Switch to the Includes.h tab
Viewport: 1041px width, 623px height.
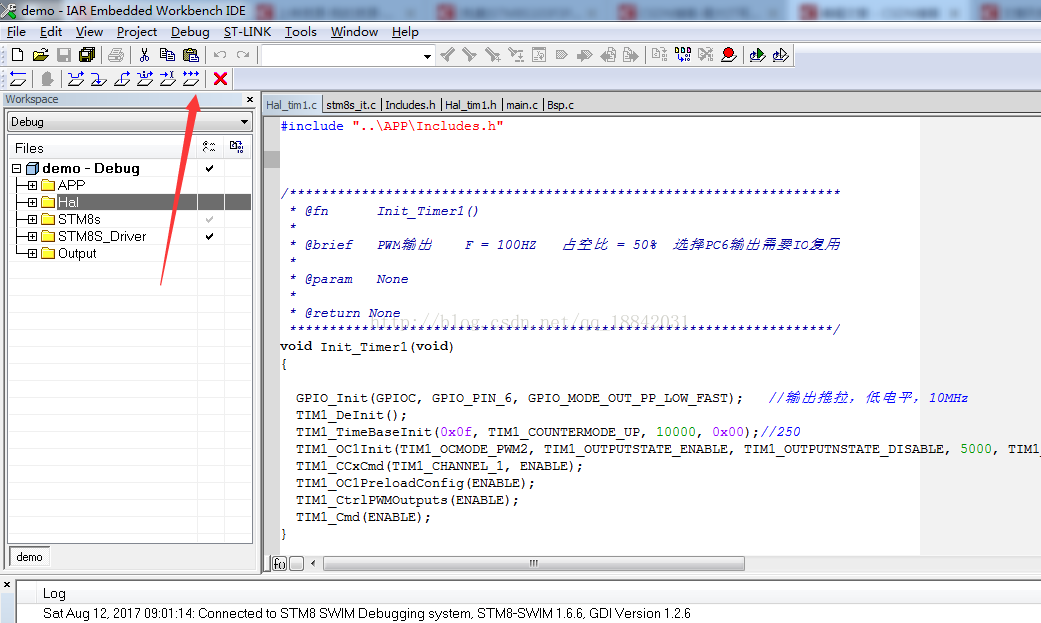pos(410,105)
